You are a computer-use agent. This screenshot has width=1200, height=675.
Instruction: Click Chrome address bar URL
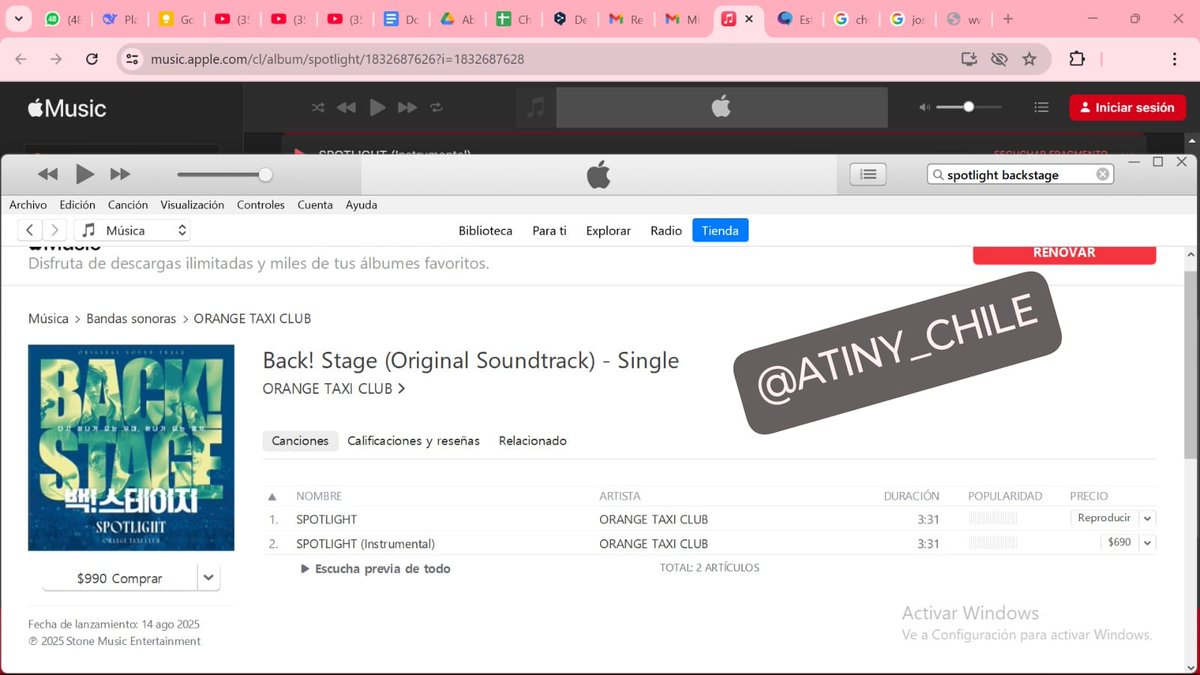tap(337, 59)
